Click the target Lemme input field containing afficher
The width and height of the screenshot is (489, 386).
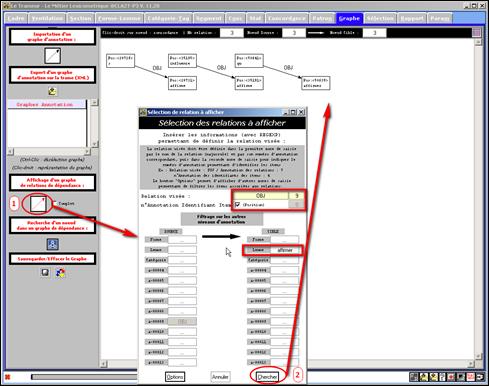coord(285,250)
